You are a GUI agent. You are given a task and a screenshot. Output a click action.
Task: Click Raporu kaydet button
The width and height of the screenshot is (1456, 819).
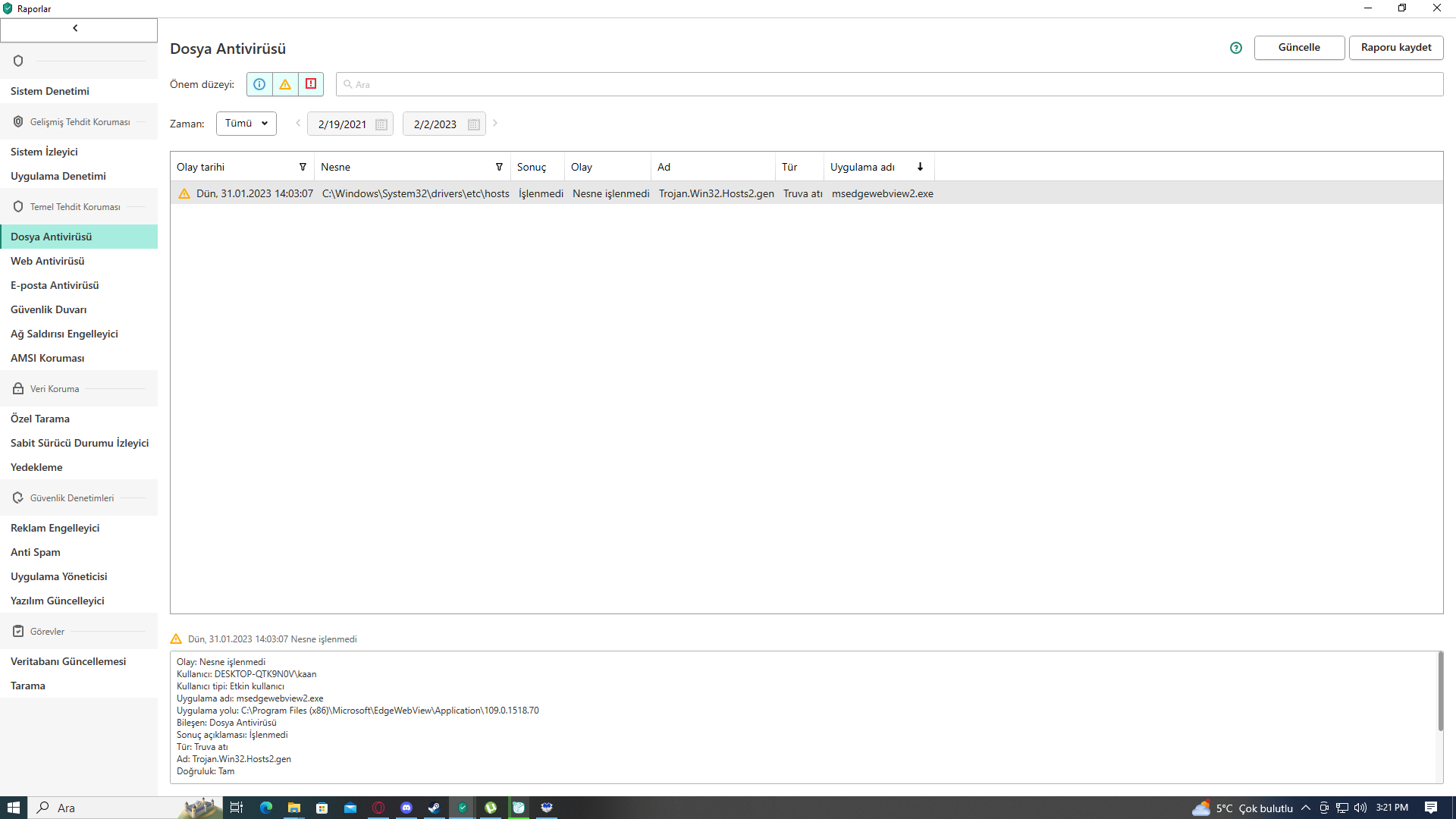click(x=1396, y=47)
